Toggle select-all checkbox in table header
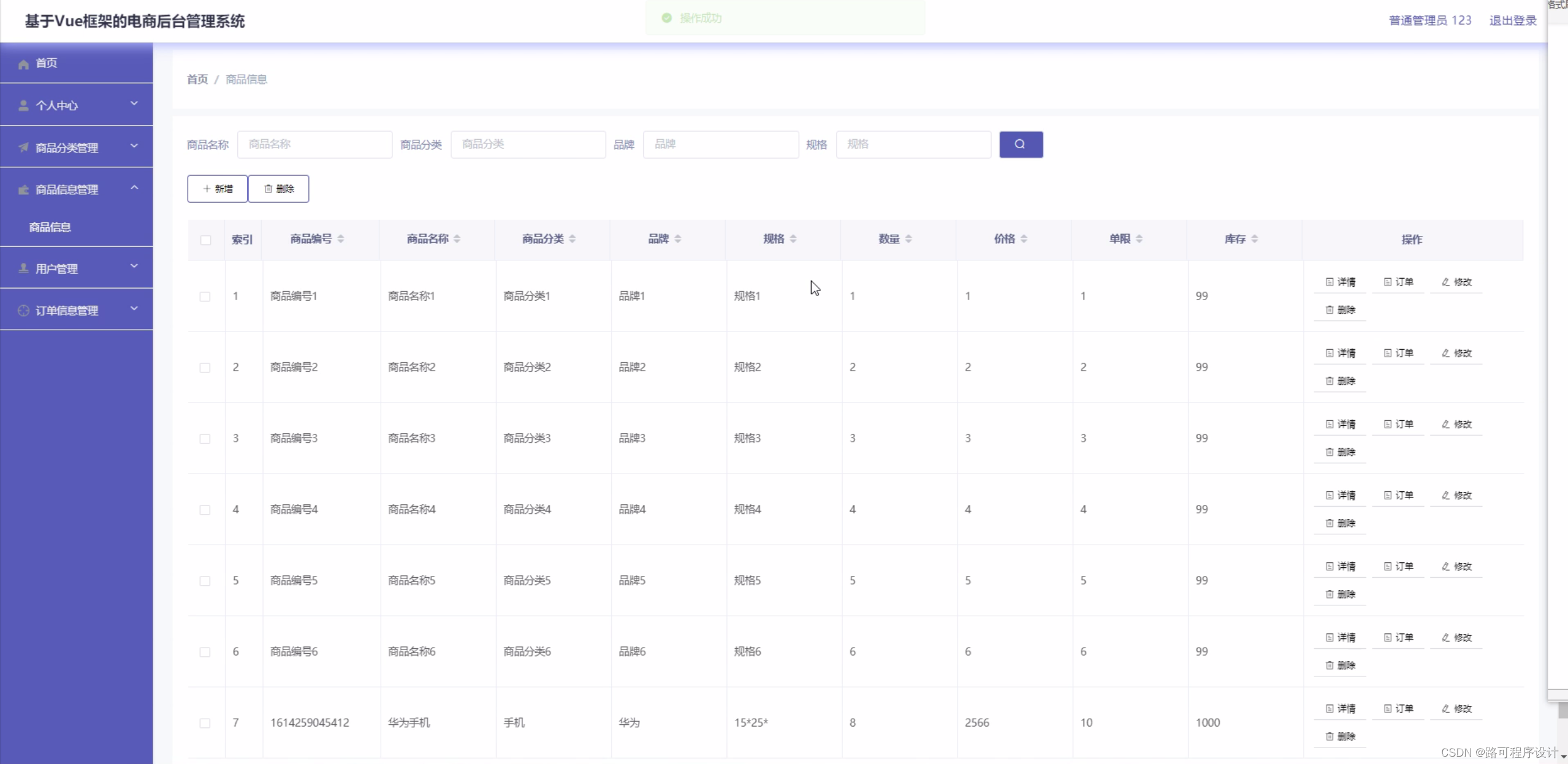This screenshot has height=764, width=1568. pos(205,240)
